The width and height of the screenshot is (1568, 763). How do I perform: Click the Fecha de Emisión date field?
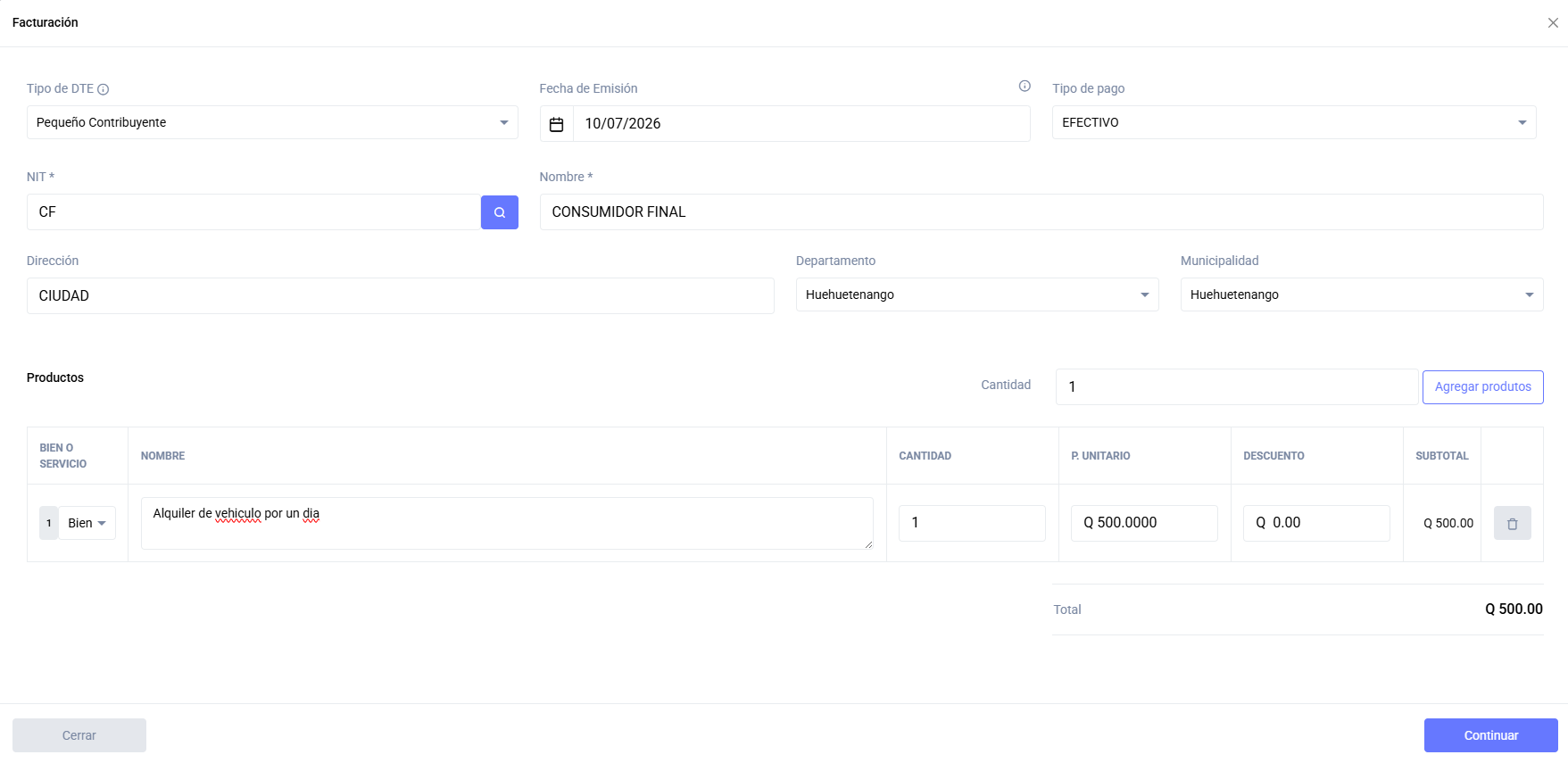pos(801,124)
